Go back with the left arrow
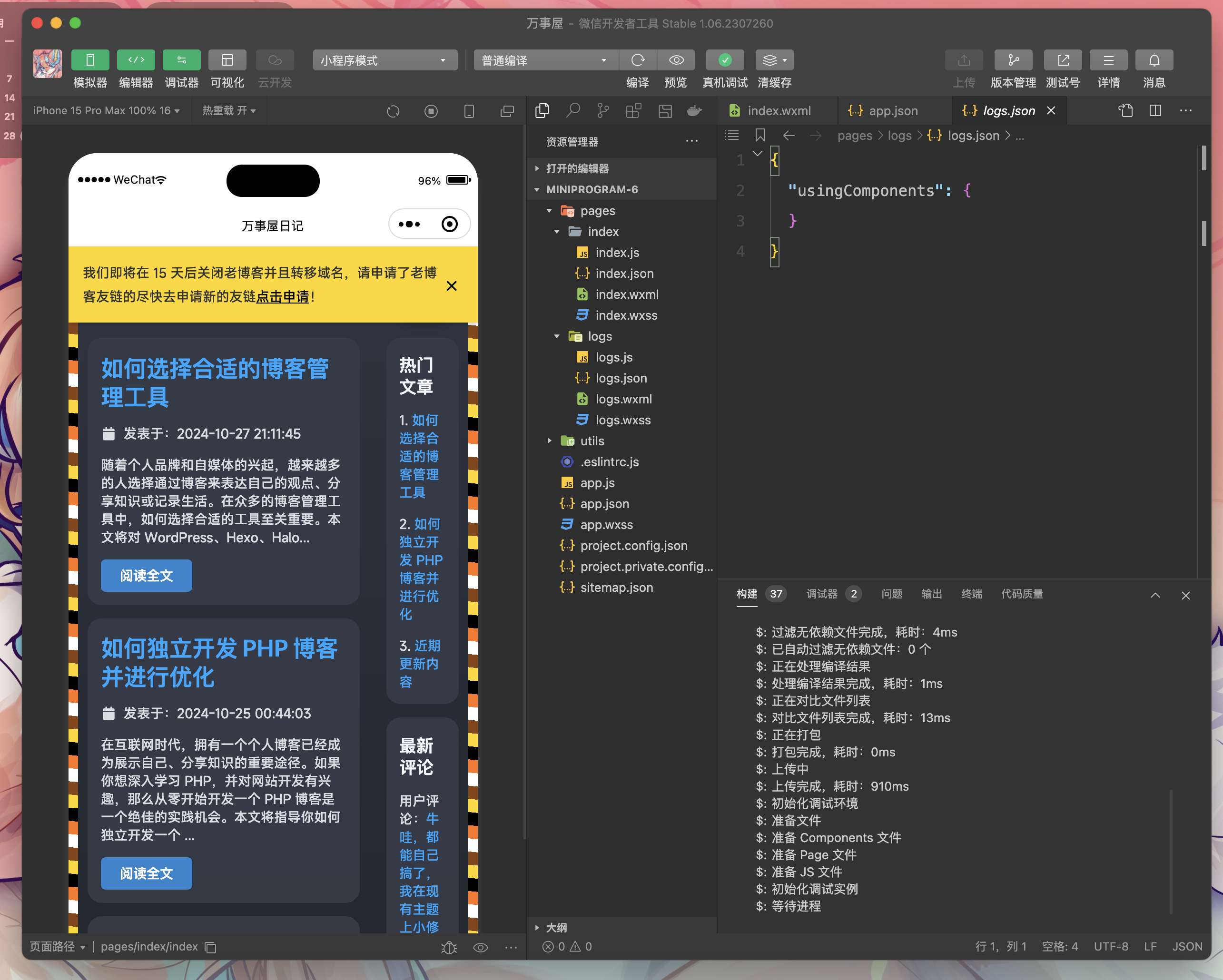 (x=789, y=136)
